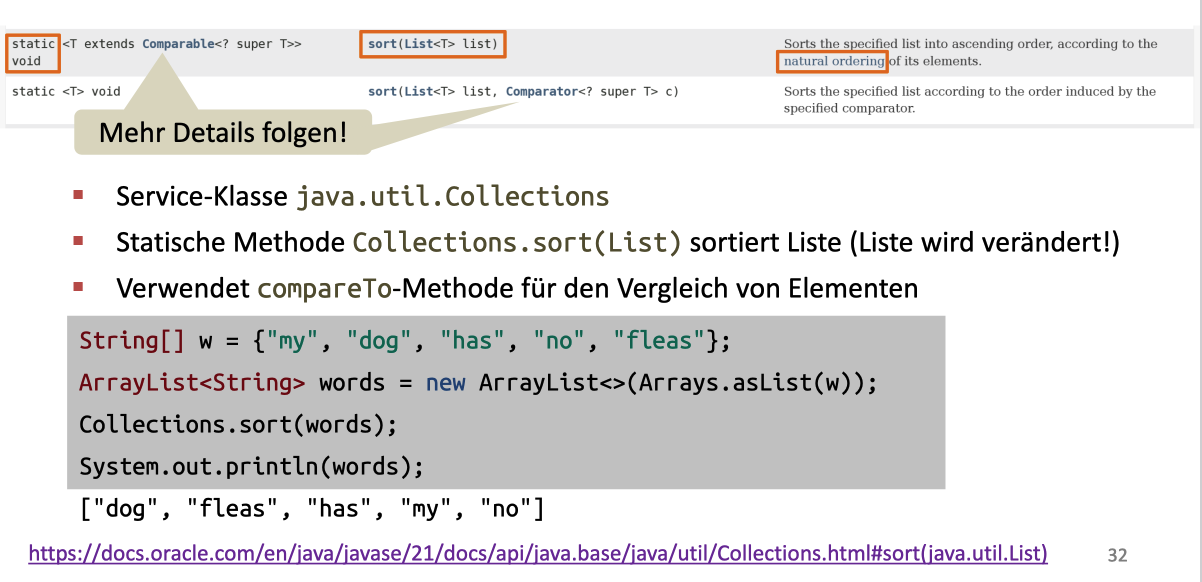The width and height of the screenshot is (1202, 582).
Task: Click the System.out.println(words); line
Action: click(x=252, y=466)
